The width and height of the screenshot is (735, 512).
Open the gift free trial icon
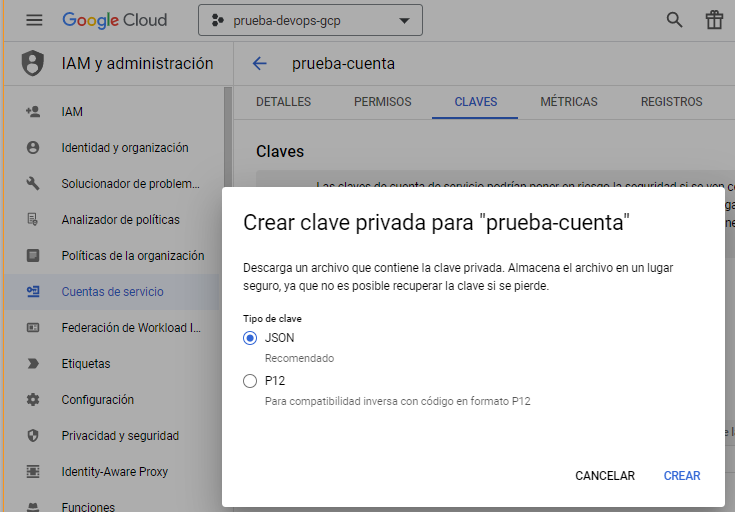(714, 20)
